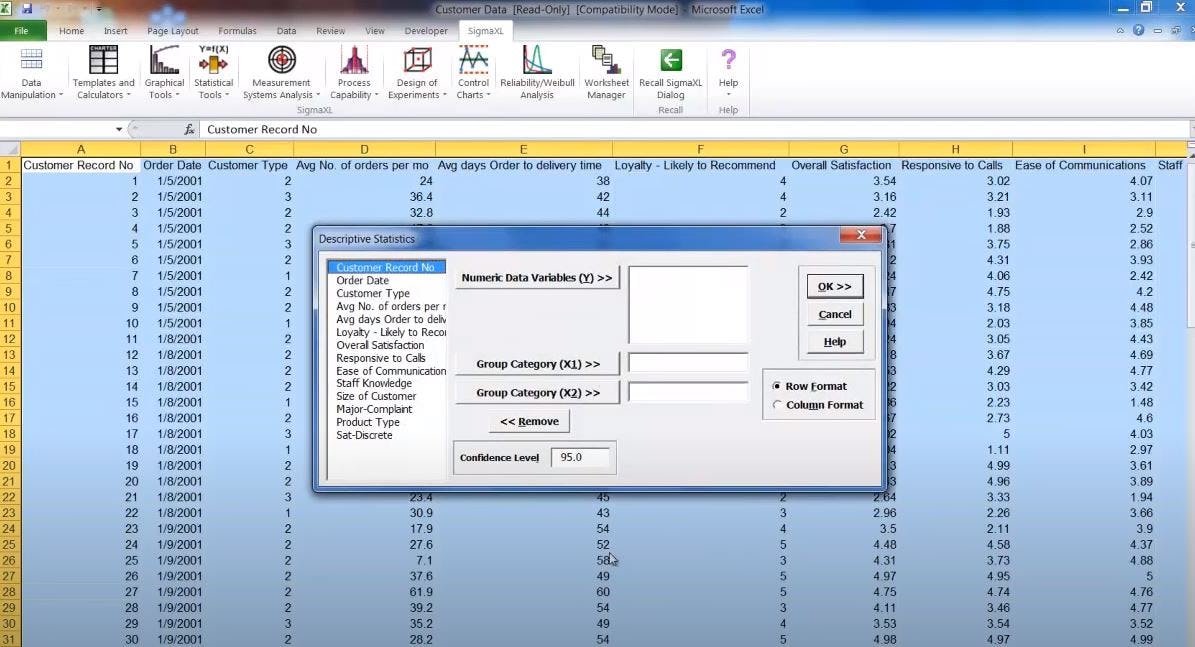
Task: Expand the Name Box dropdown arrow
Action: pos(119,130)
